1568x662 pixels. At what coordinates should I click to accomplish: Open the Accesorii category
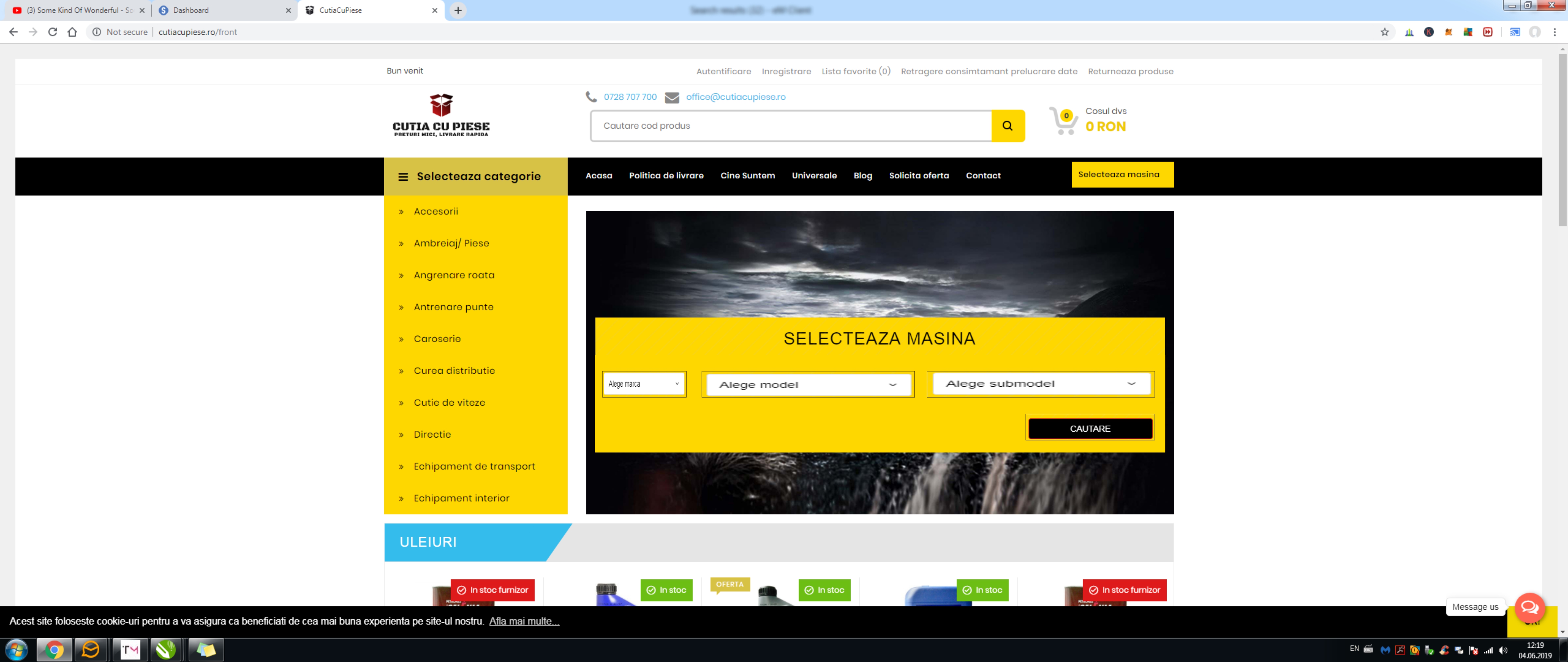(x=436, y=211)
